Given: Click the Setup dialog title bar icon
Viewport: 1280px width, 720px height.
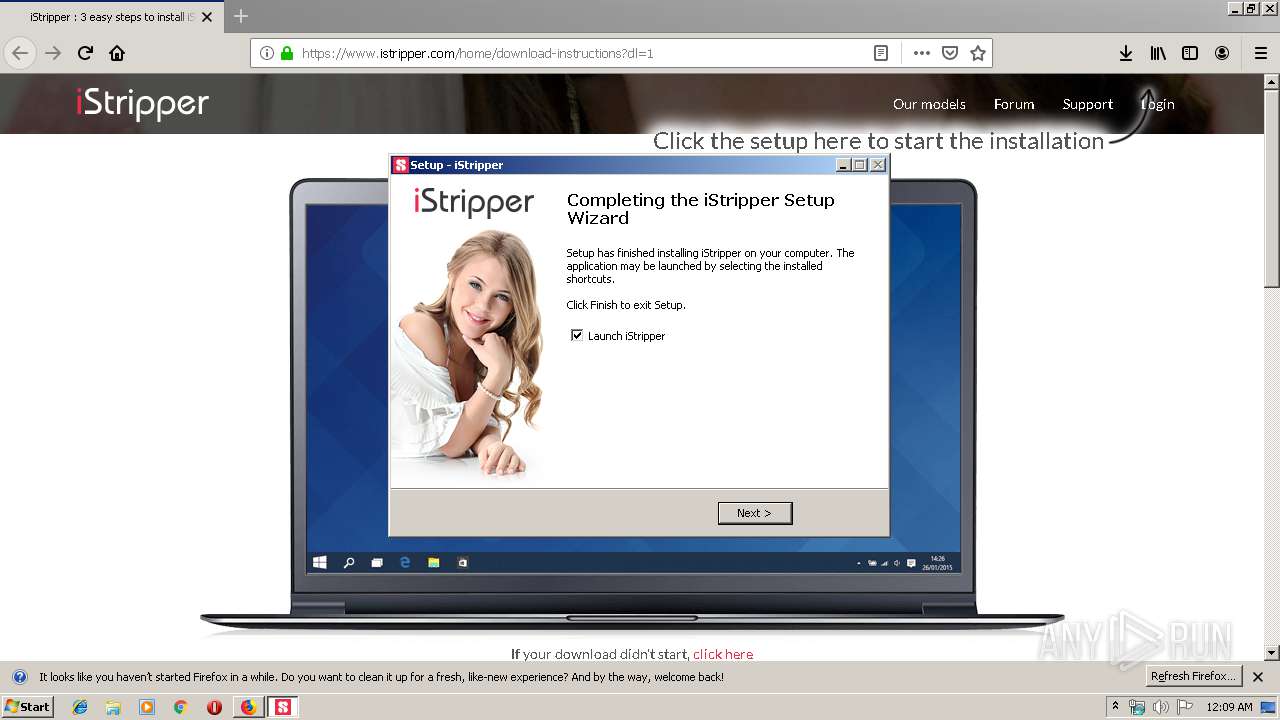Looking at the screenshot, I should [400, 165].
